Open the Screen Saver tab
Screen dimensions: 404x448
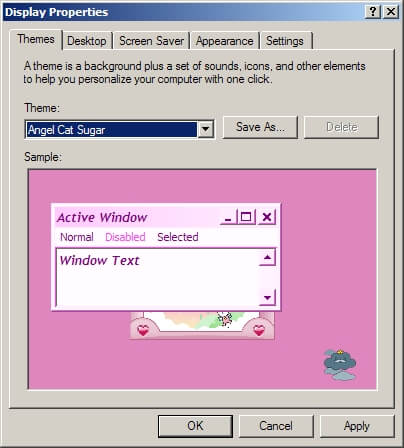(151, 41)
